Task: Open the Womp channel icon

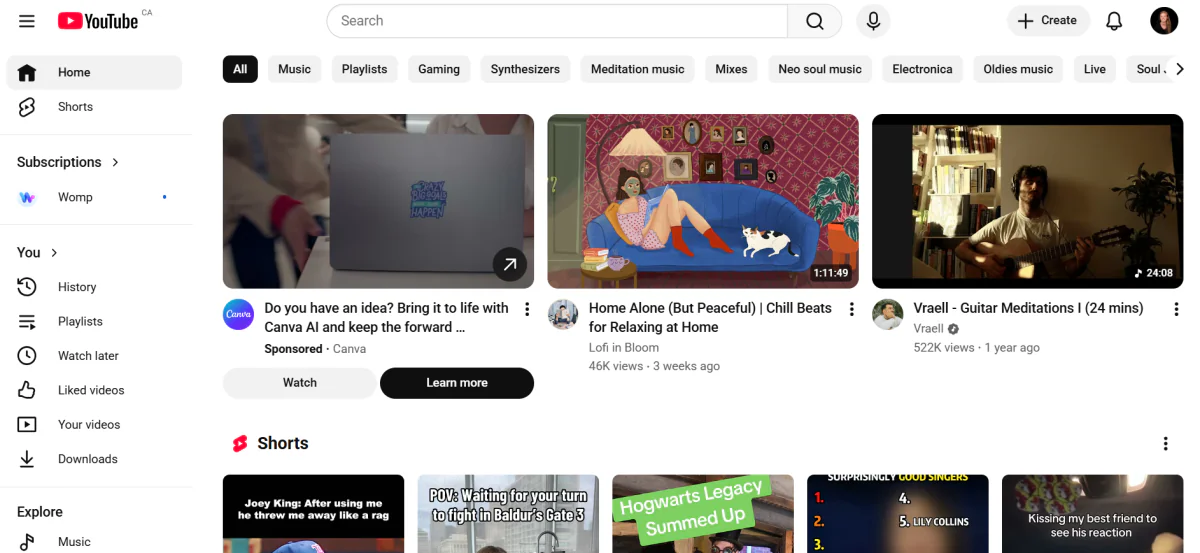Action: [27, 197]
